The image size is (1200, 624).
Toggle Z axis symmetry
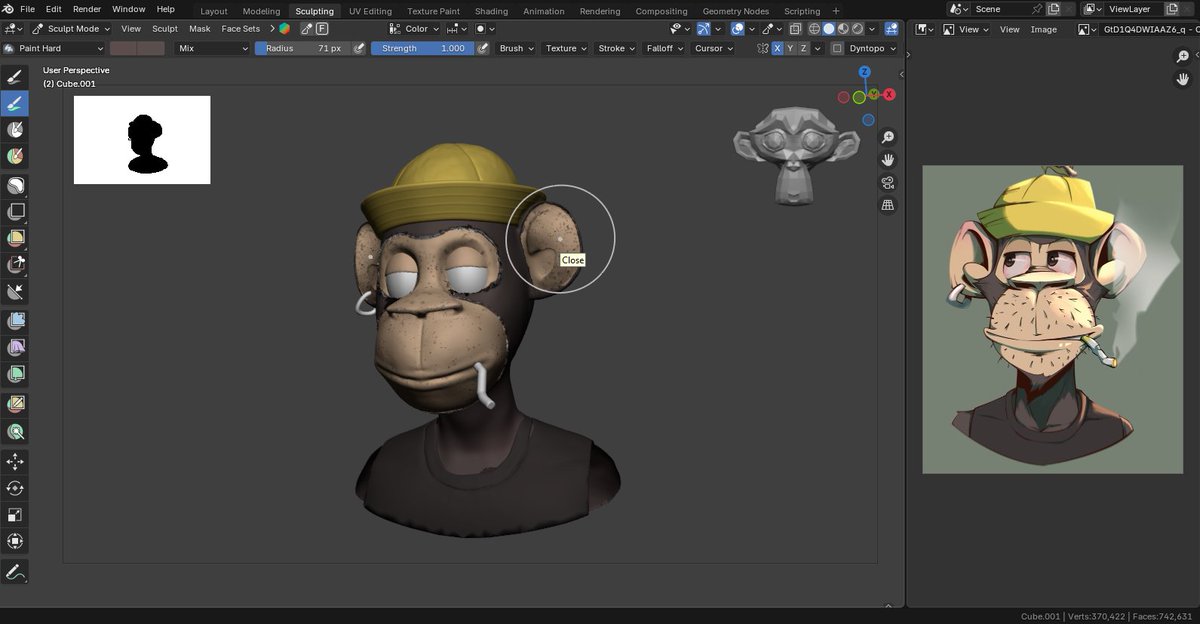[804, 48]
